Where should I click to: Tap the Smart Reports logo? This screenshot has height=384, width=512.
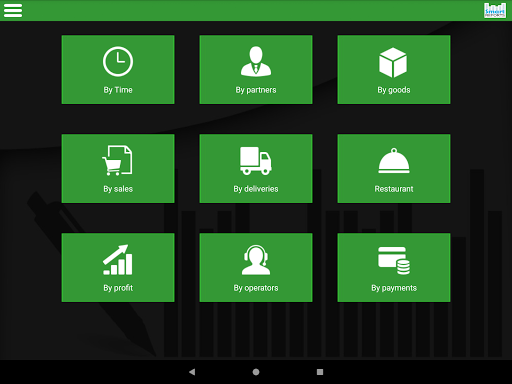pos(495,10)
